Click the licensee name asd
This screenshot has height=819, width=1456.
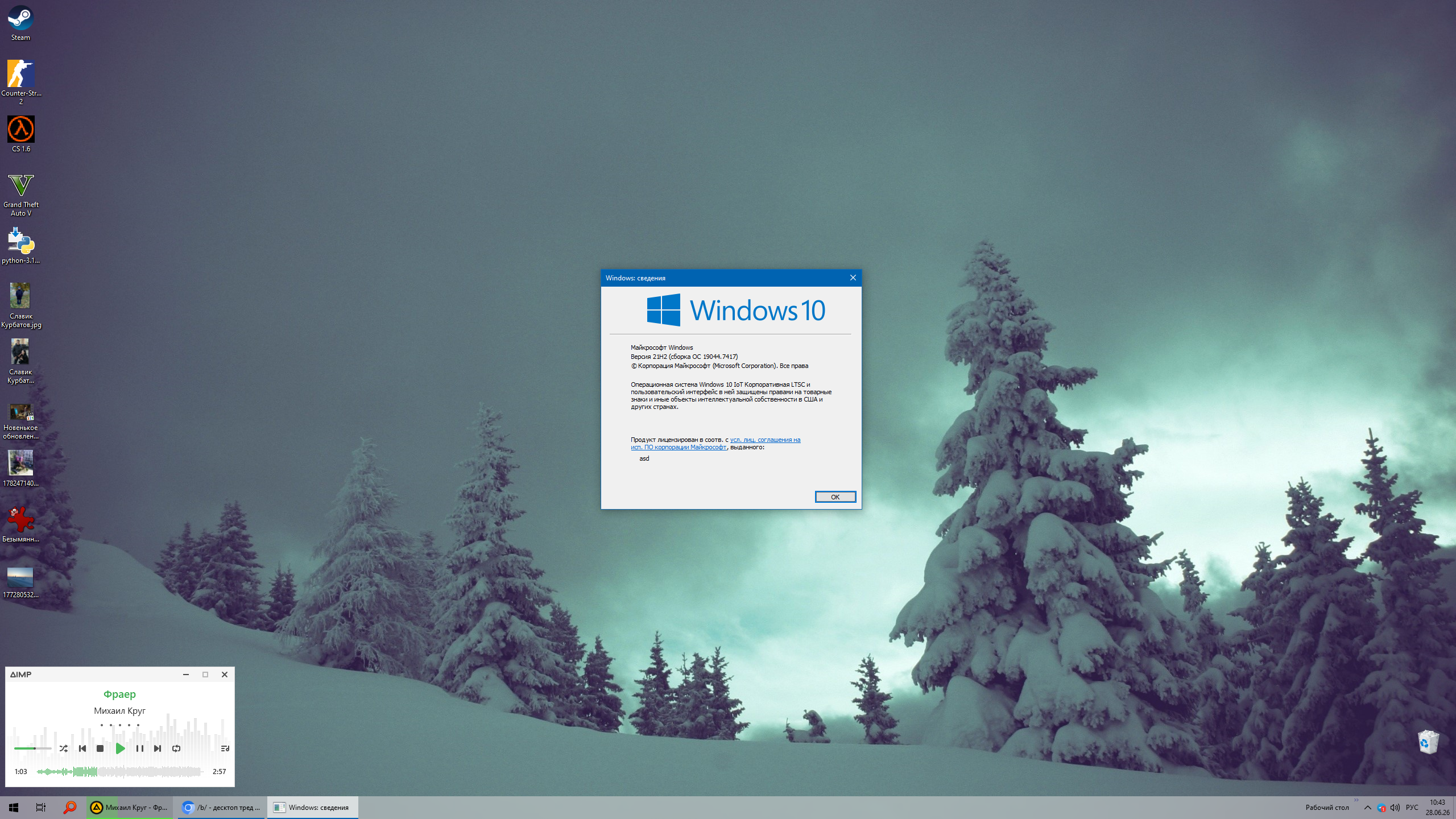[x=644, y=458]
